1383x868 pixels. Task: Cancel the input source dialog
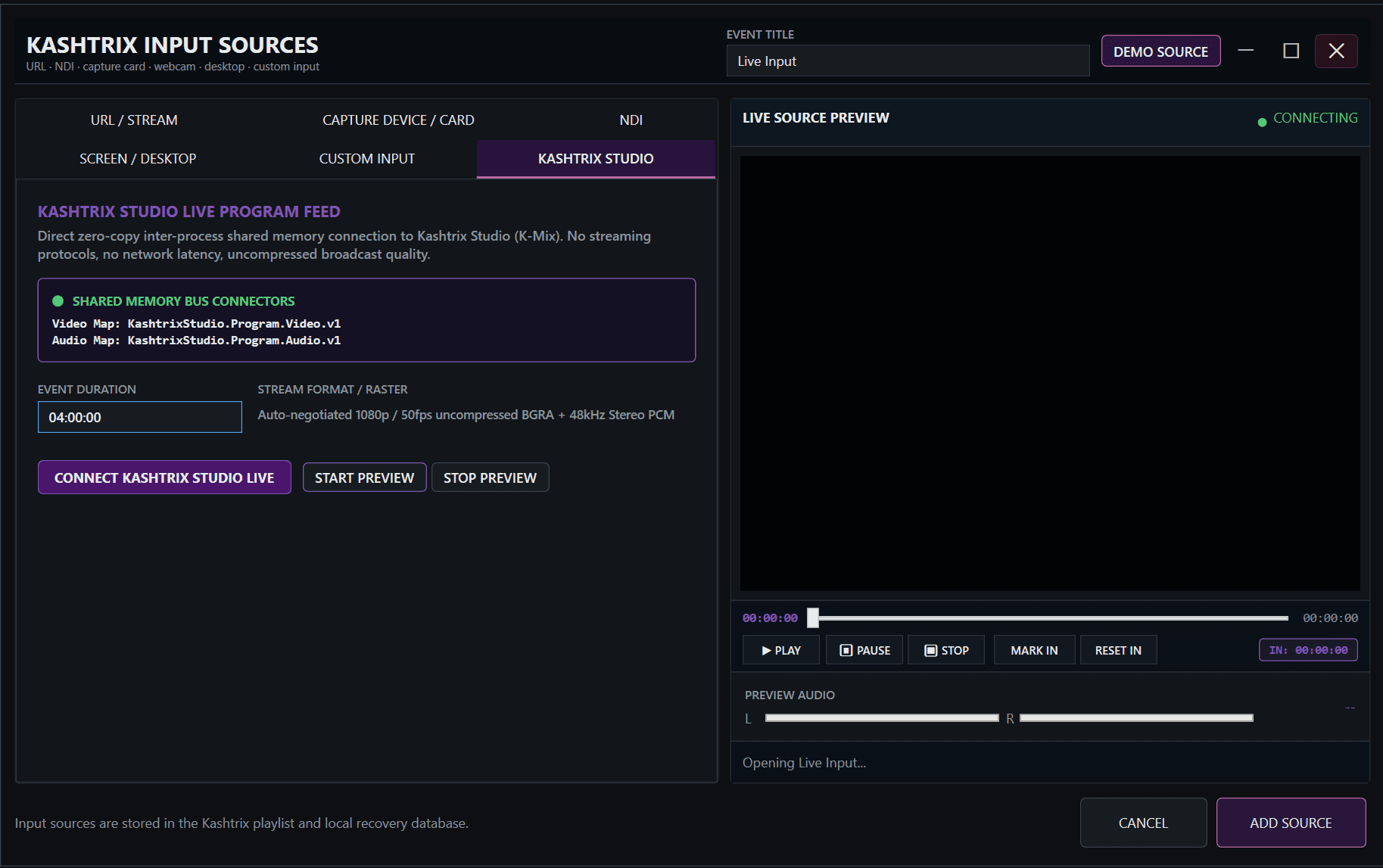[1143, 823]
